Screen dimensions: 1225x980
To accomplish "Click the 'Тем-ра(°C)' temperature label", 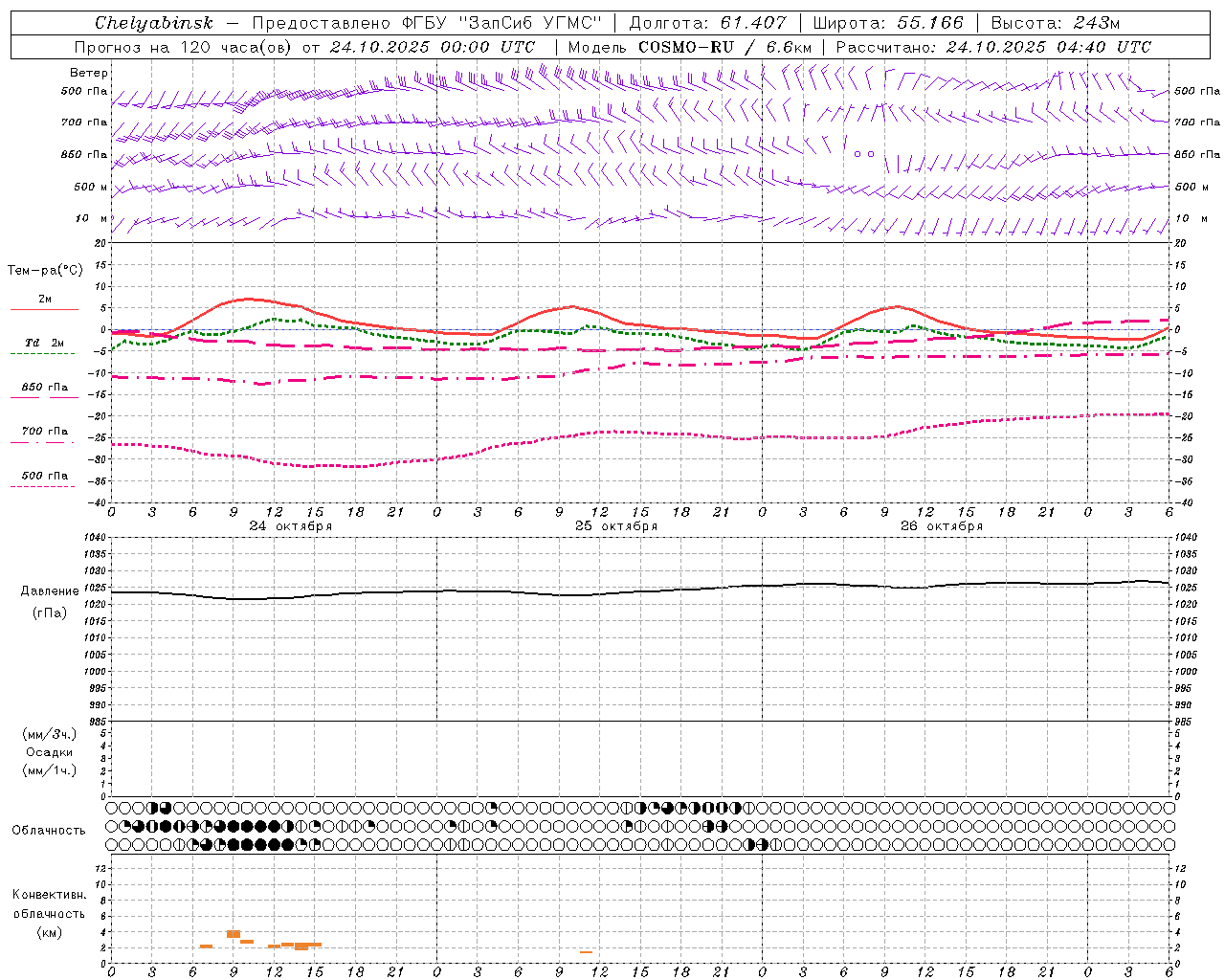I will 45,270.
